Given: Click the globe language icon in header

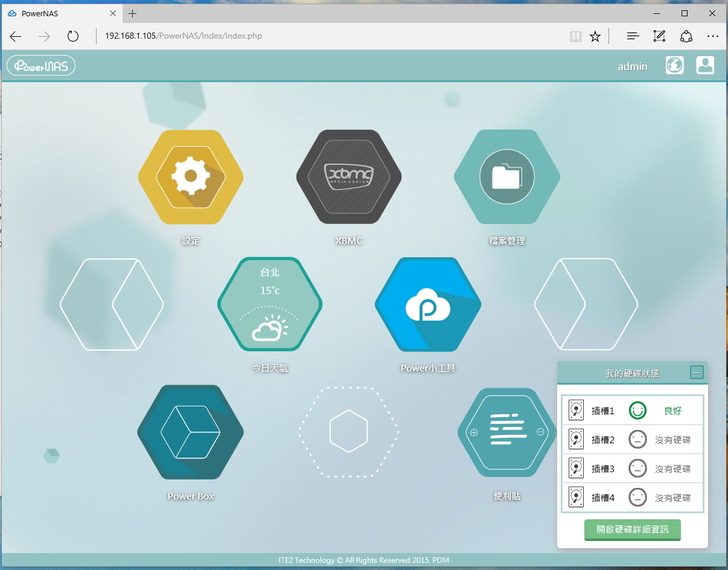Looking at the screenshot, I should pyautogui.click(x=675, y=66).
